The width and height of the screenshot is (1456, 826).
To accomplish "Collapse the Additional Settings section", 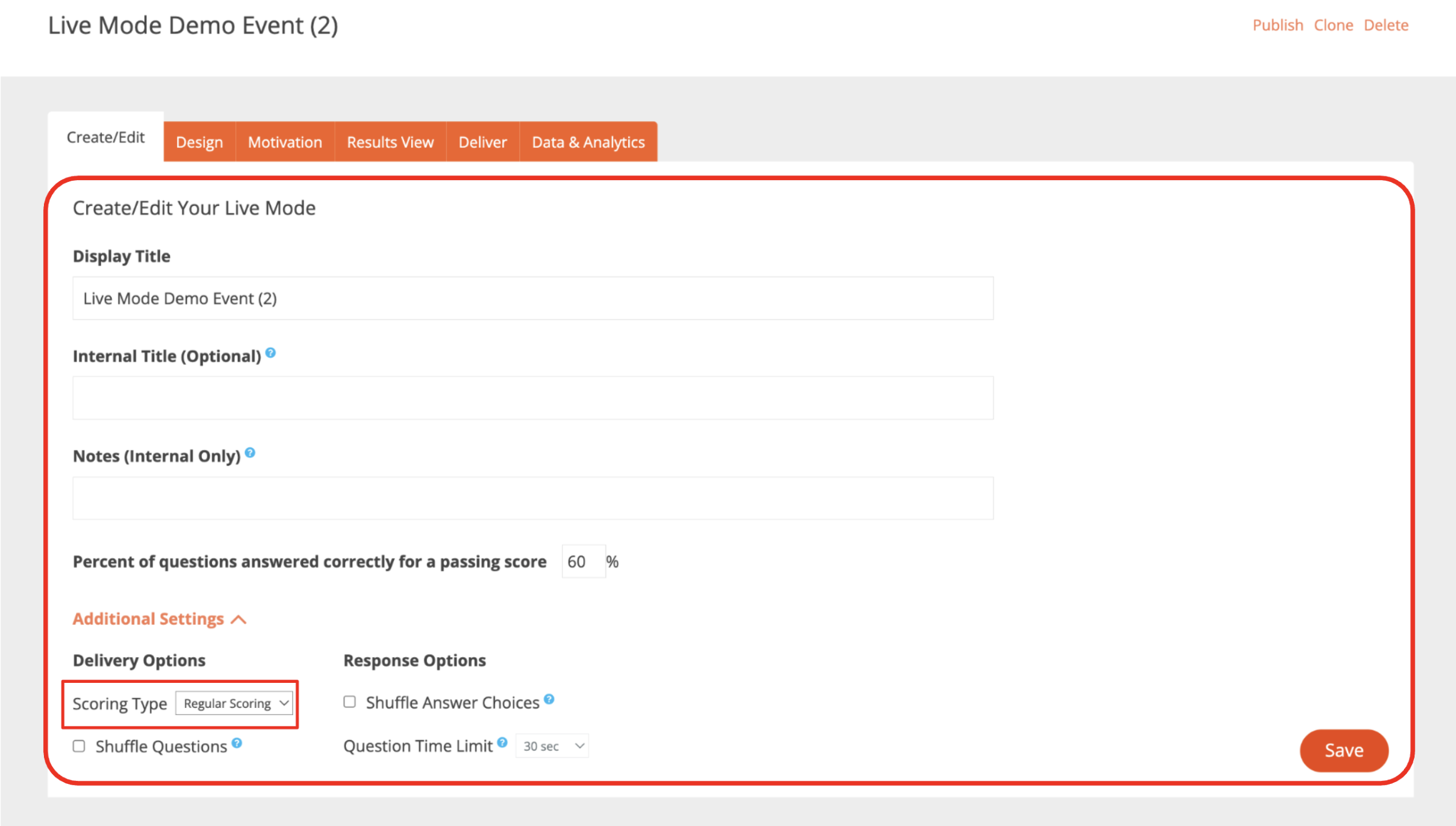I will pyautogui.click(x=159, y=619).
